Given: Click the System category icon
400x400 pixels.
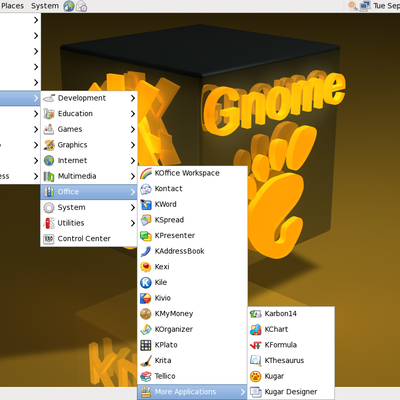Looking at the screenshot, I should (x=49, y=208).
